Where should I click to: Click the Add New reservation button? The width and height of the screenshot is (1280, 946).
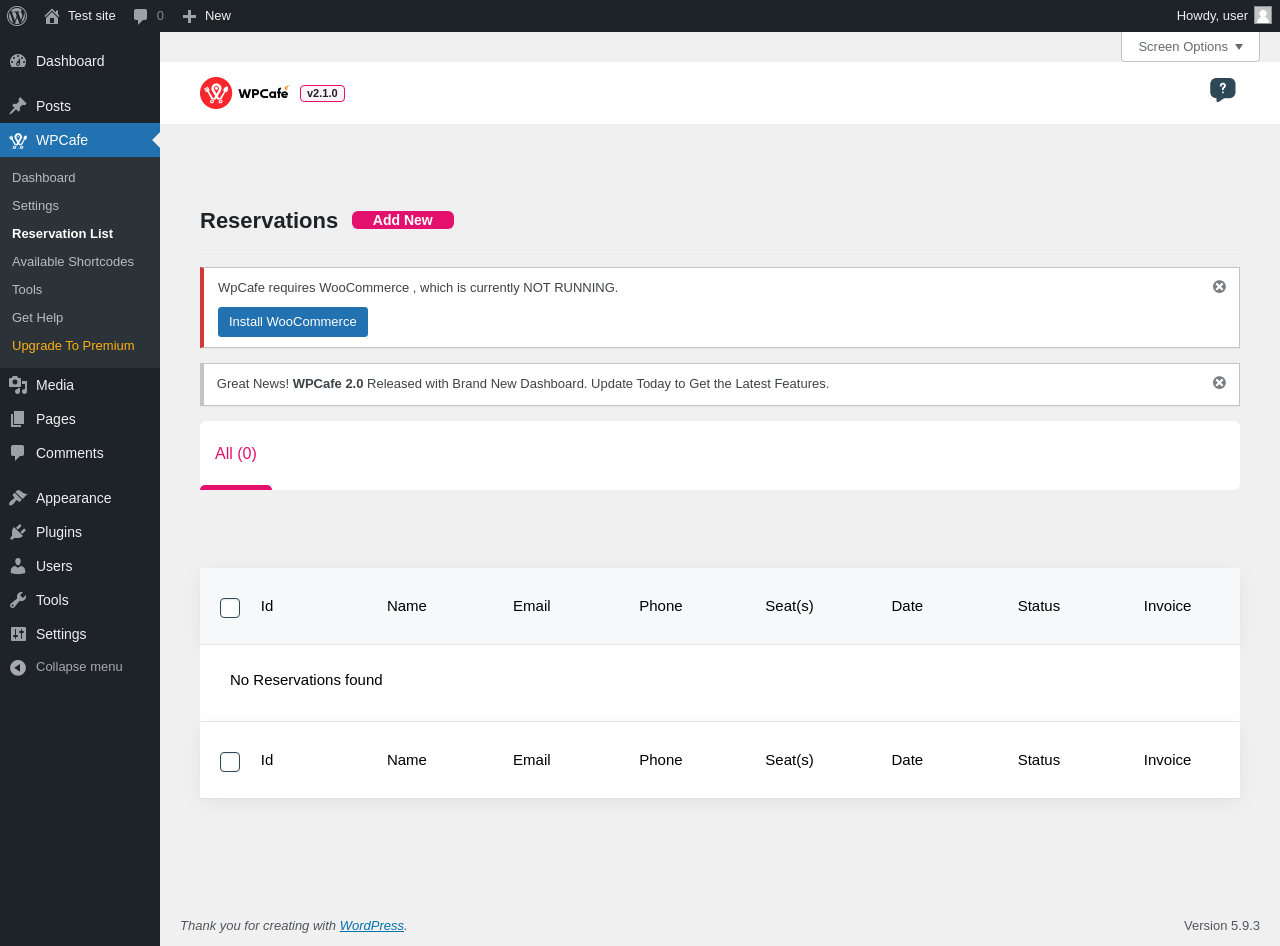pyautogui.click(x=403, y=220)
